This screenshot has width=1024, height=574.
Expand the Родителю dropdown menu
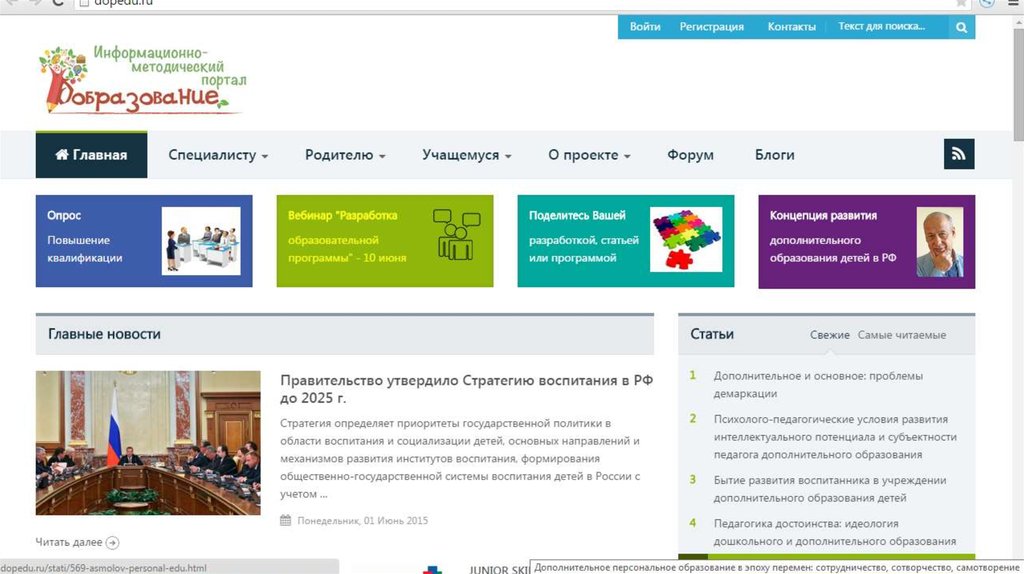(345, 155)
